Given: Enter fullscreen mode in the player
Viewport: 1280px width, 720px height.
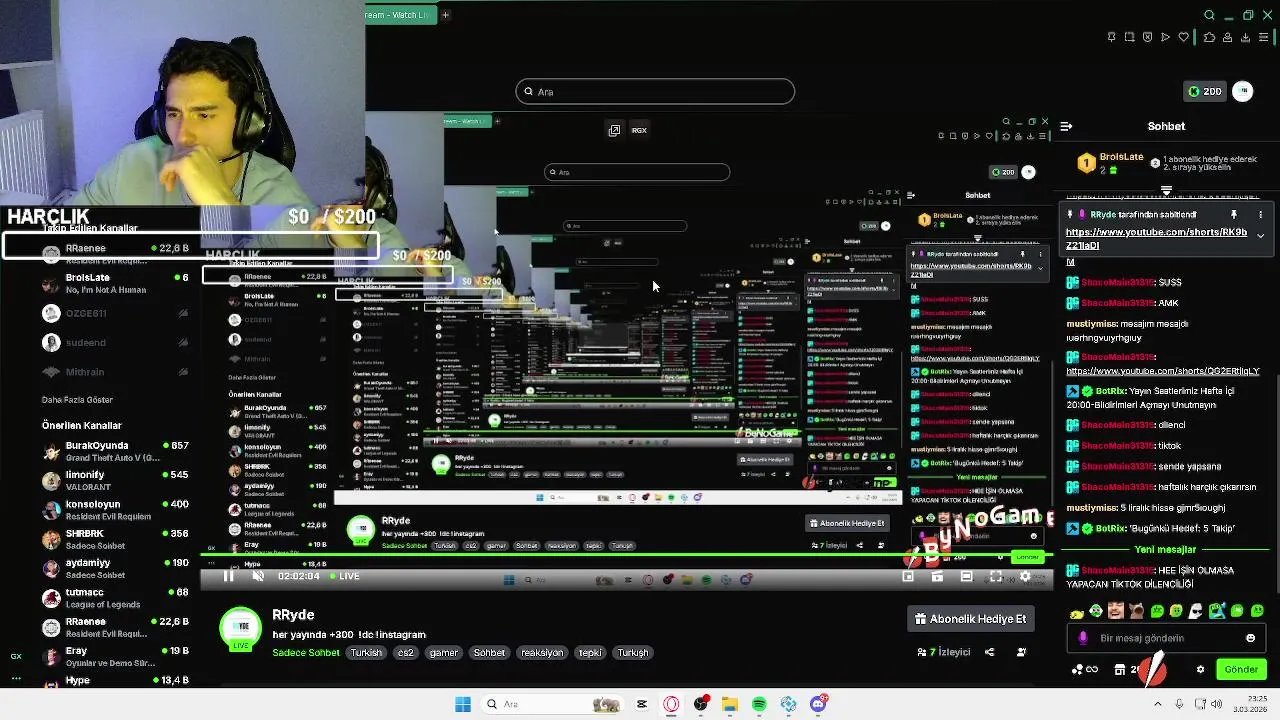Looking at the screenshot, I should (996, 576).
